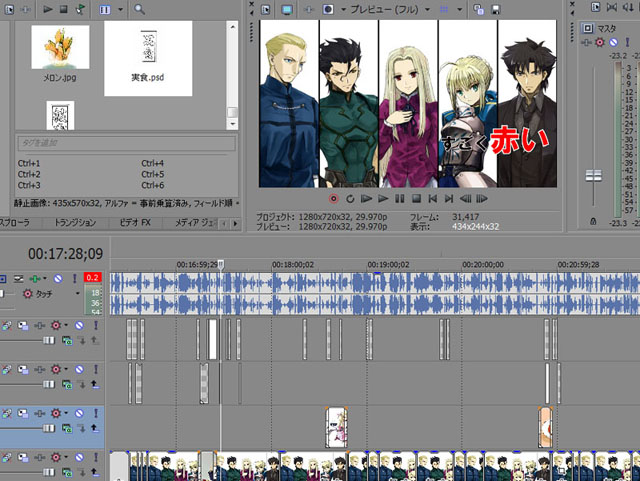
Task: Open audio track FX dropdown arrow
Action: (44, 278)
